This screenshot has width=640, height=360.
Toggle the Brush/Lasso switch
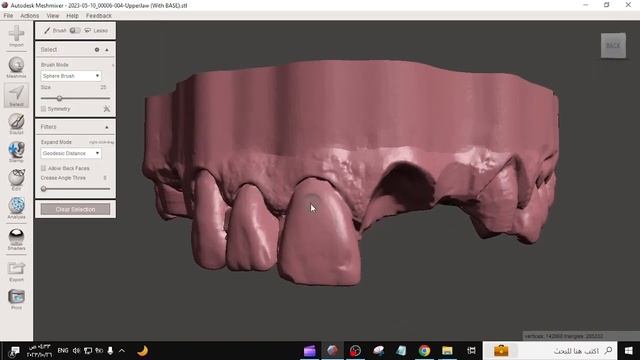(x=75, y=30)
